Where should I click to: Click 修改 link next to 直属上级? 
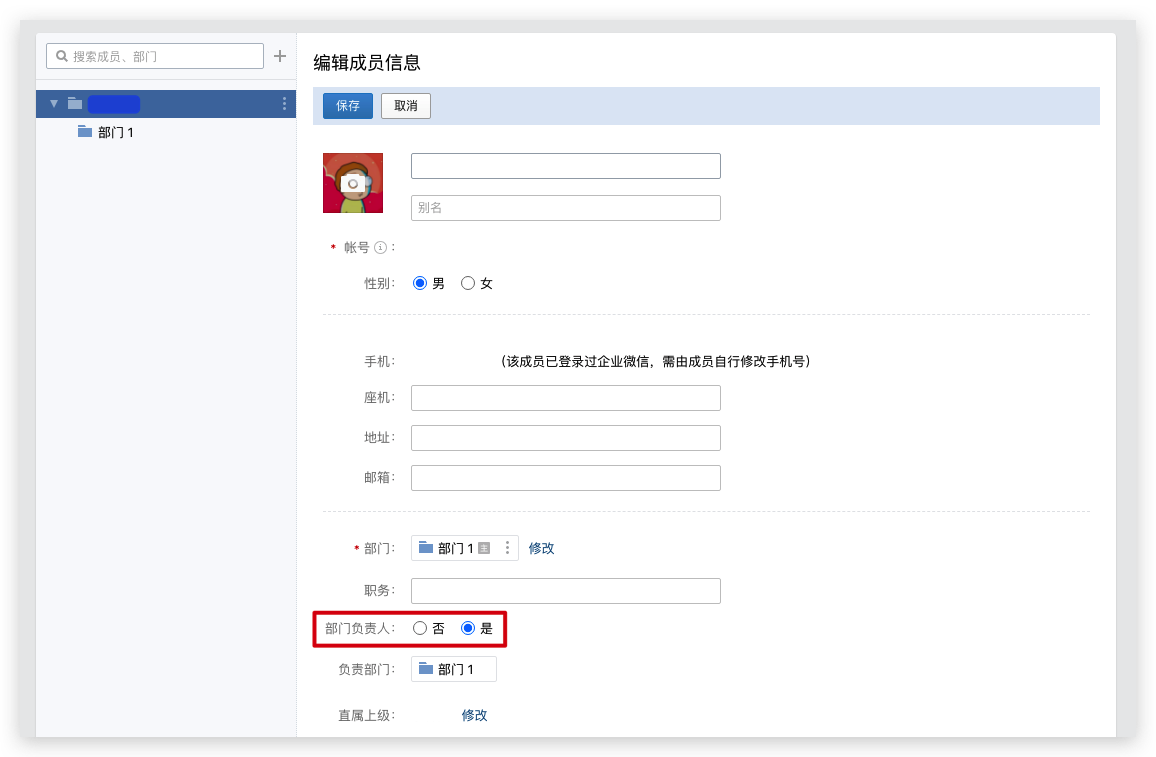pyautogui.click(x=474, y=715)
